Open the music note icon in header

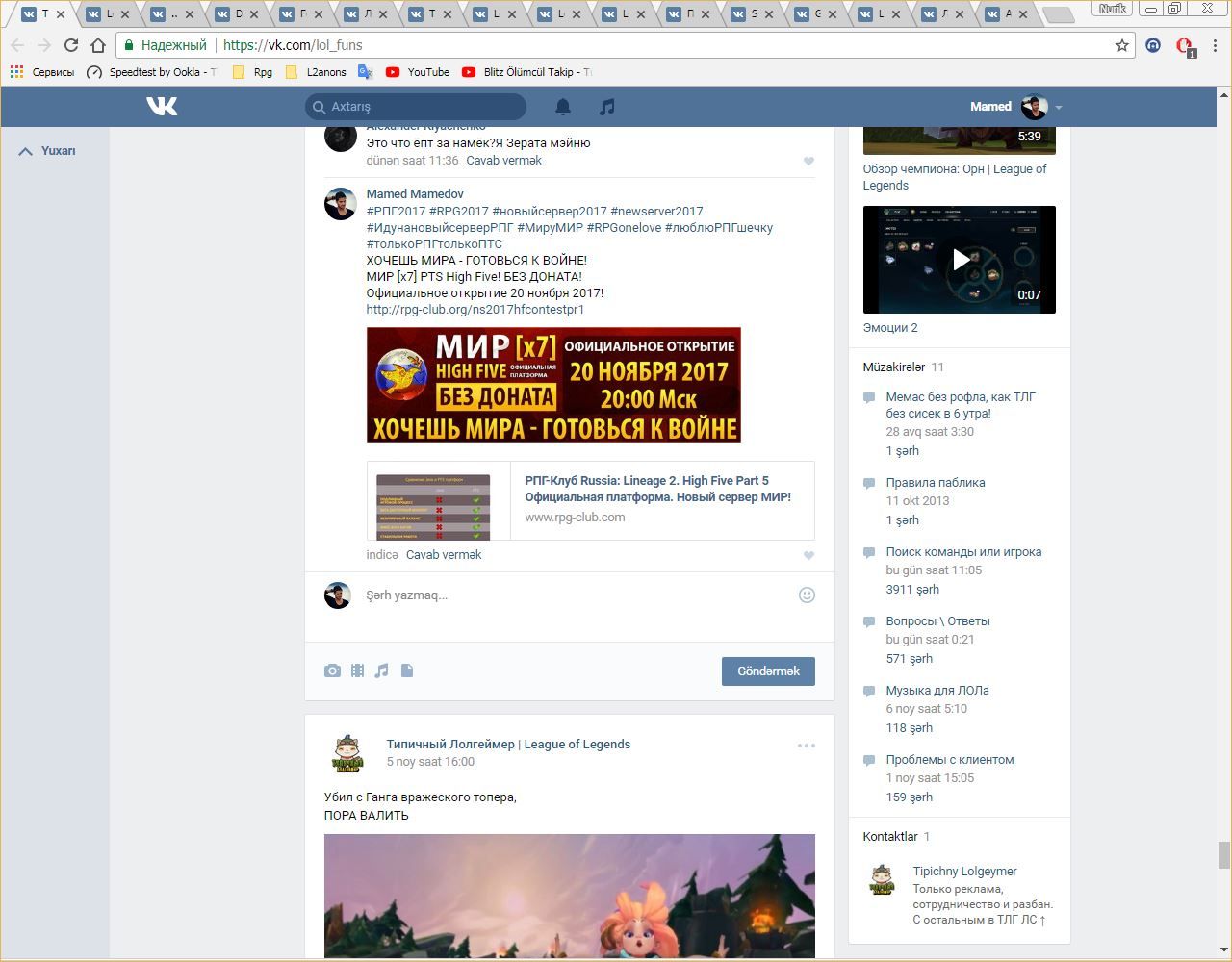click(606, 107)
